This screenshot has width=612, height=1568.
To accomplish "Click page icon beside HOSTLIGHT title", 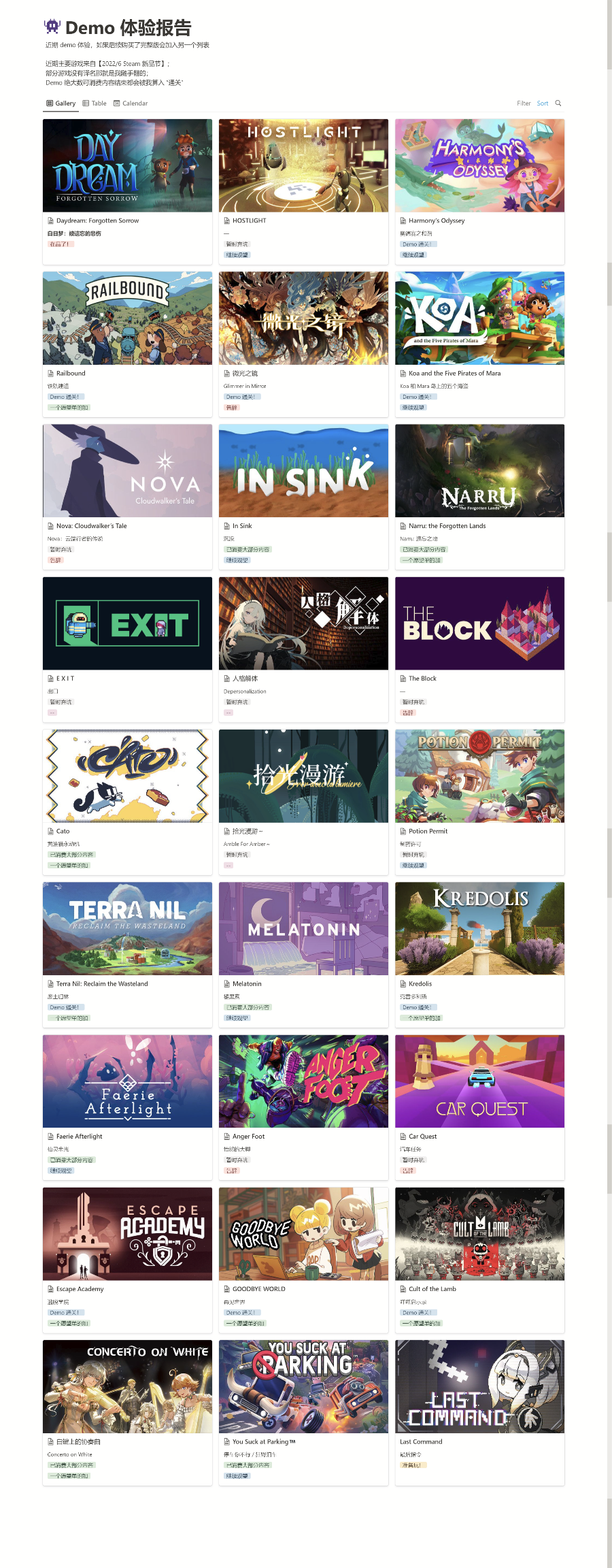I will (227, 220).
